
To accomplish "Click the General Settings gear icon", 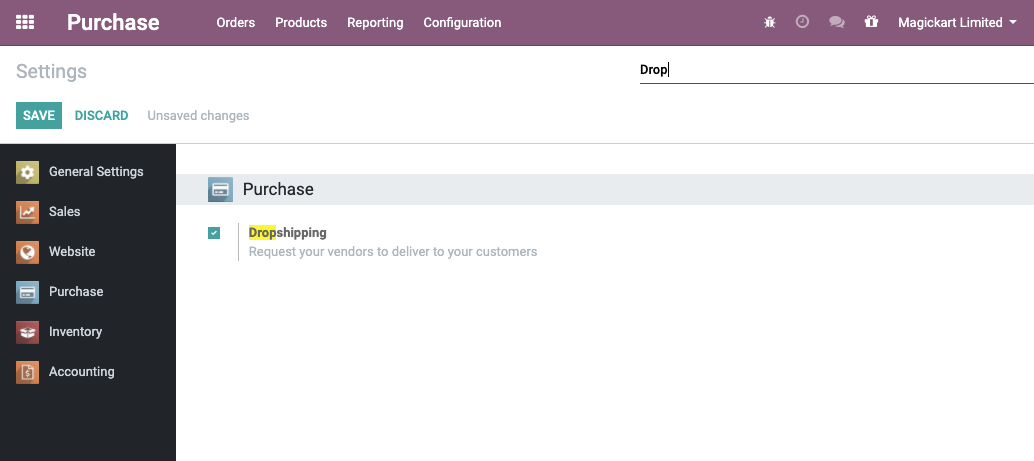I will click(x=27, y=172).
